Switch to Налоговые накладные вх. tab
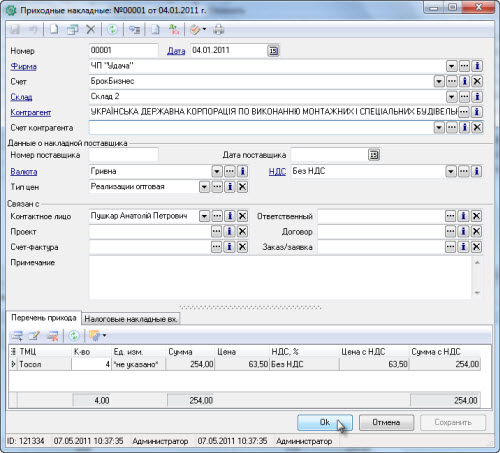Viewport: 500px width, 453px height. [131, 319]
